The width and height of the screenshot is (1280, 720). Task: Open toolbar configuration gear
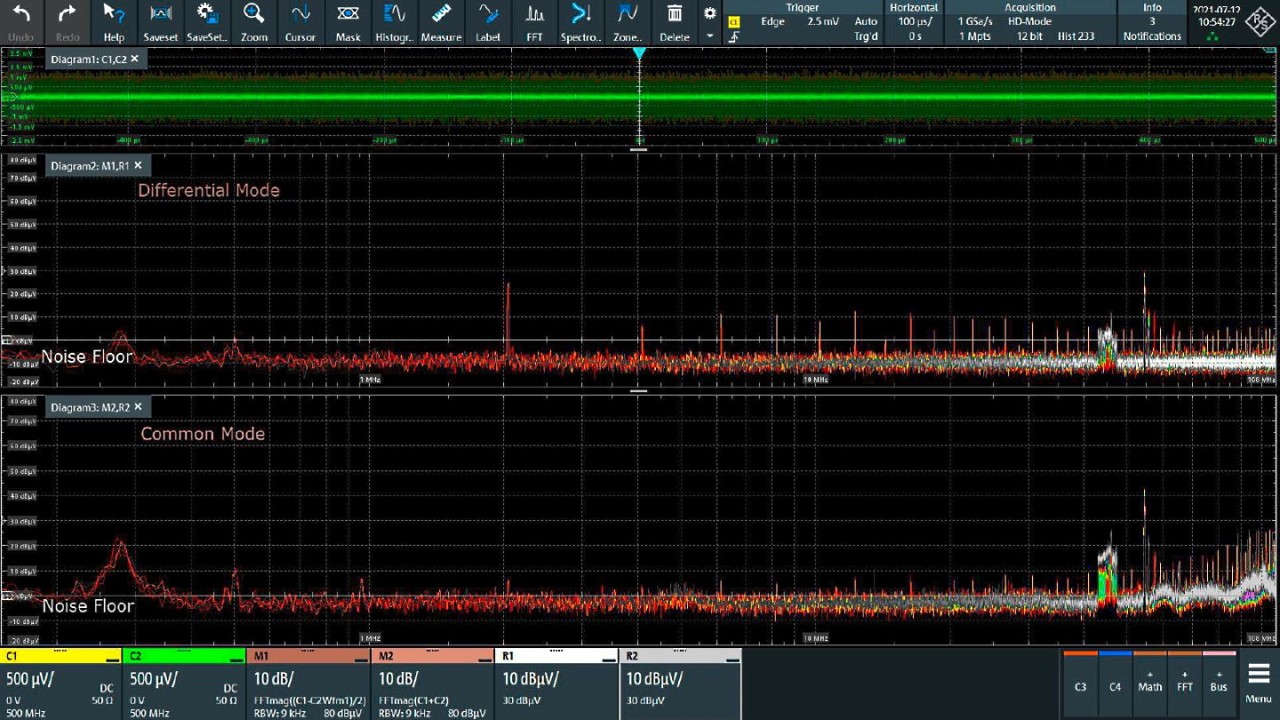710,13
